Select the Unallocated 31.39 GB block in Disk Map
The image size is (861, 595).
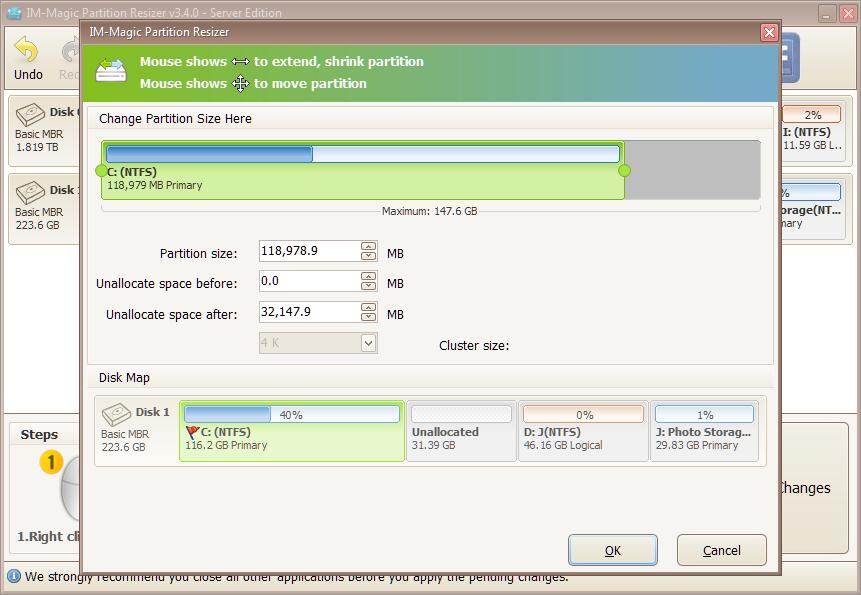point(461,431)
